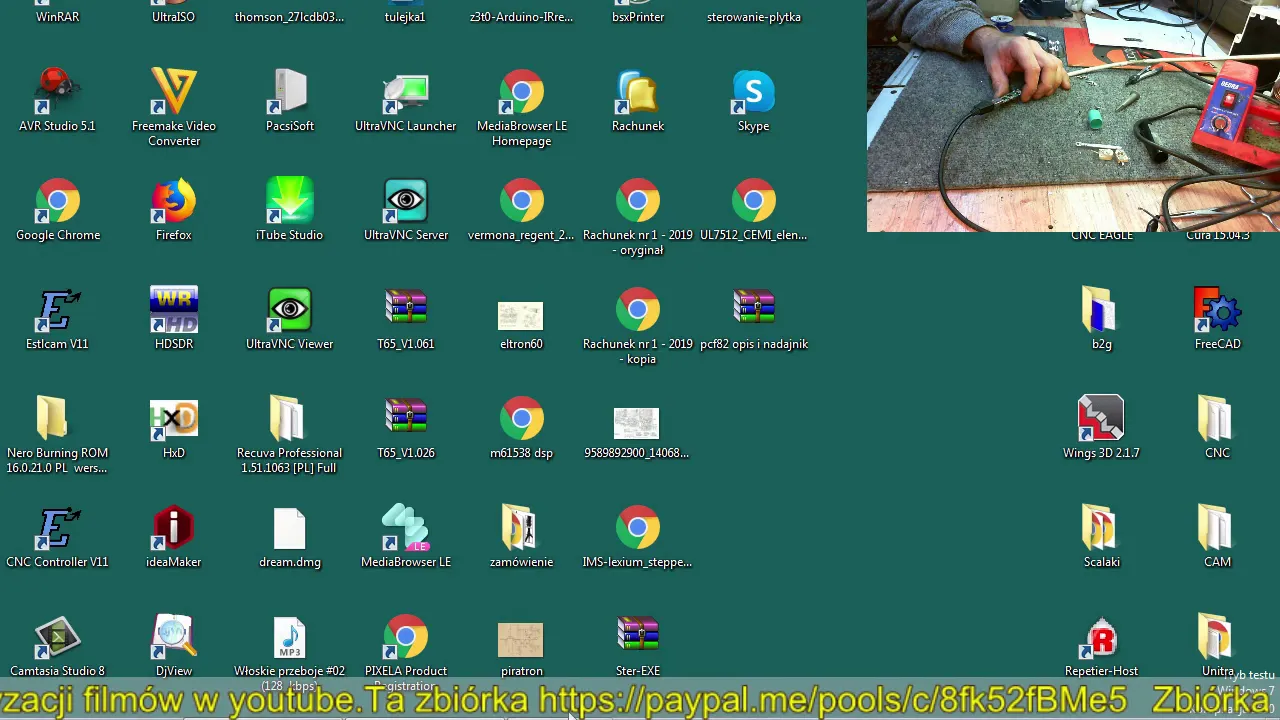The height and width of the screenshot is (720, 1280).
Task: Open Recuva Professional folder
Action: (x=290, y=434)
